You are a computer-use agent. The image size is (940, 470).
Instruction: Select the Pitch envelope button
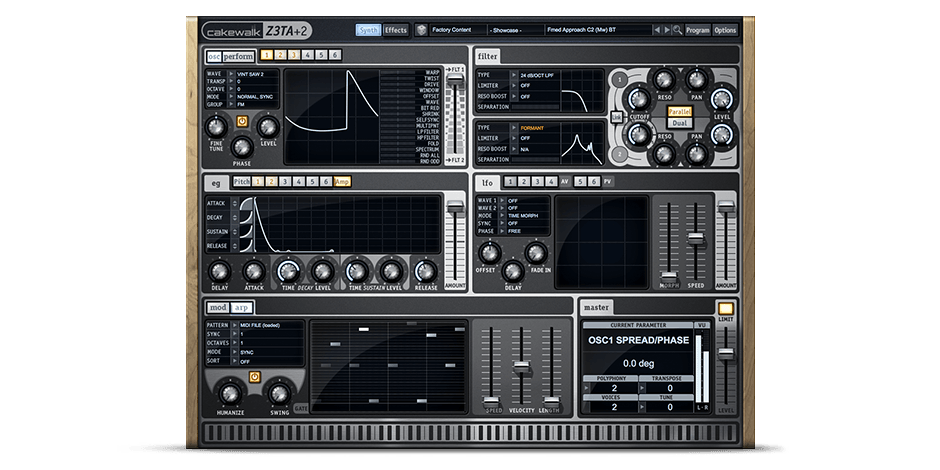click(x=242, y=182)
